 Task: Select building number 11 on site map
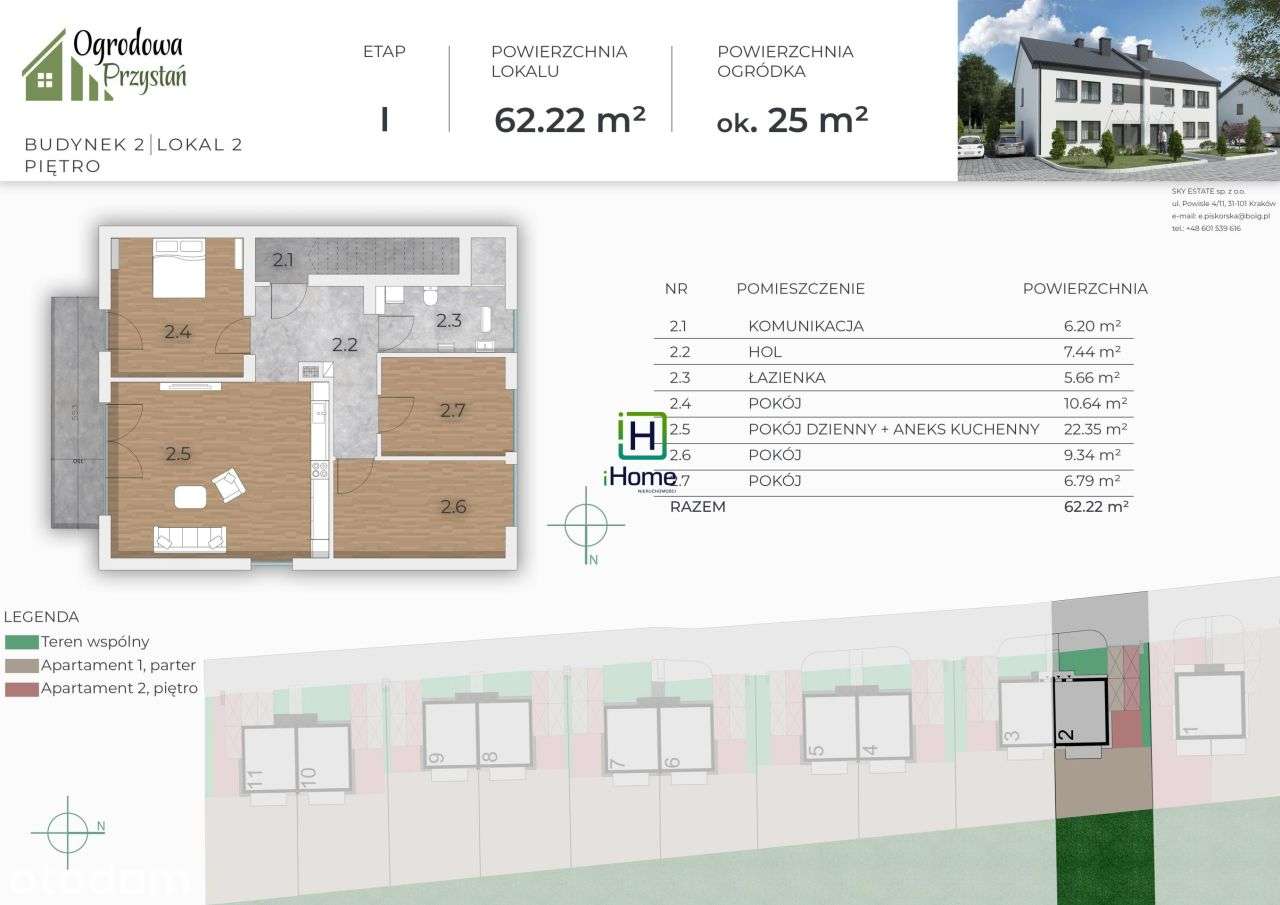270,758
